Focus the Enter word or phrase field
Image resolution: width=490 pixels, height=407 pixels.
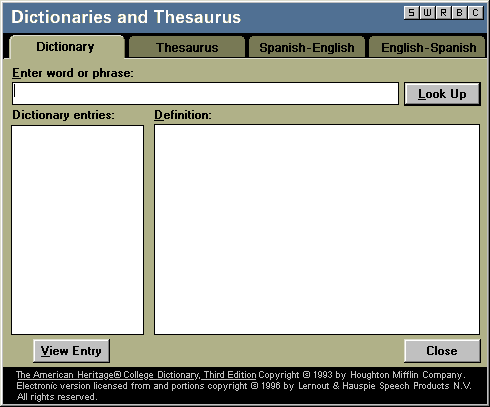tap(205, 94)
